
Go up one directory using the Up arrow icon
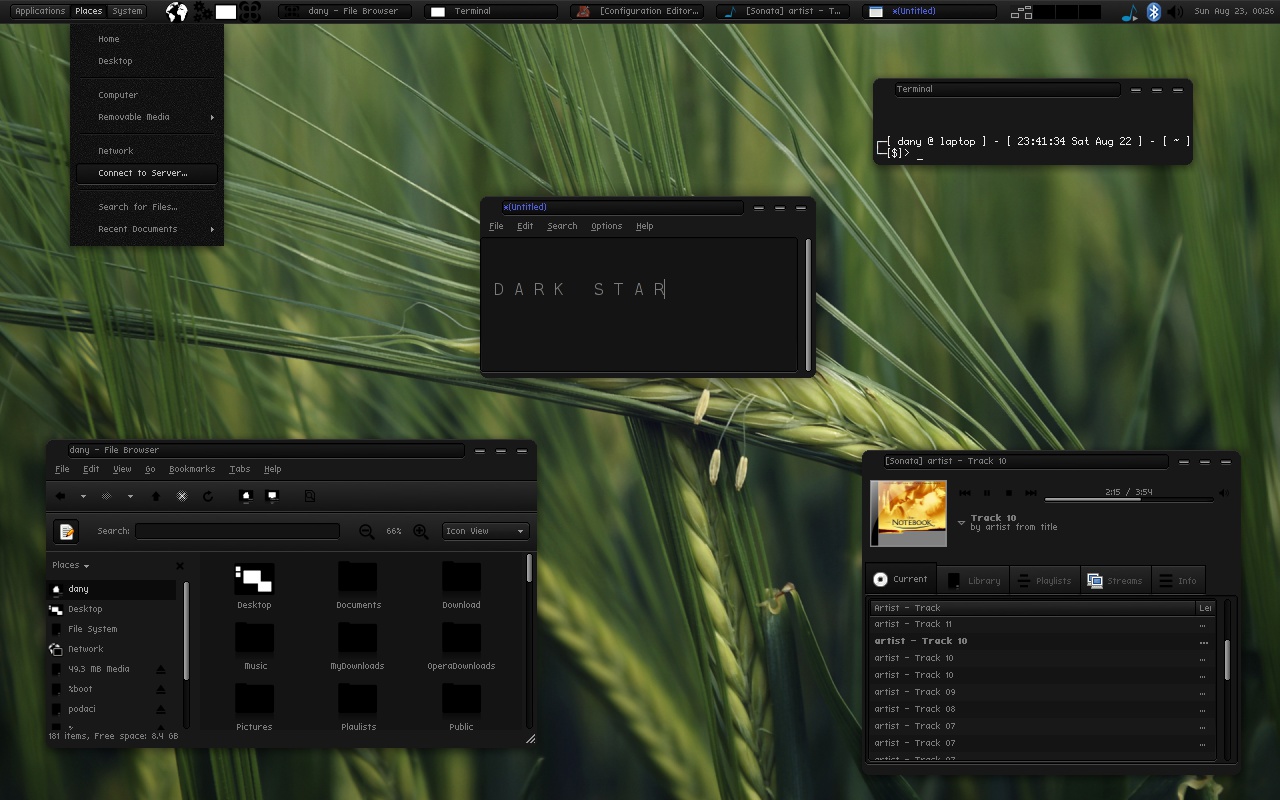coord(155,495)
